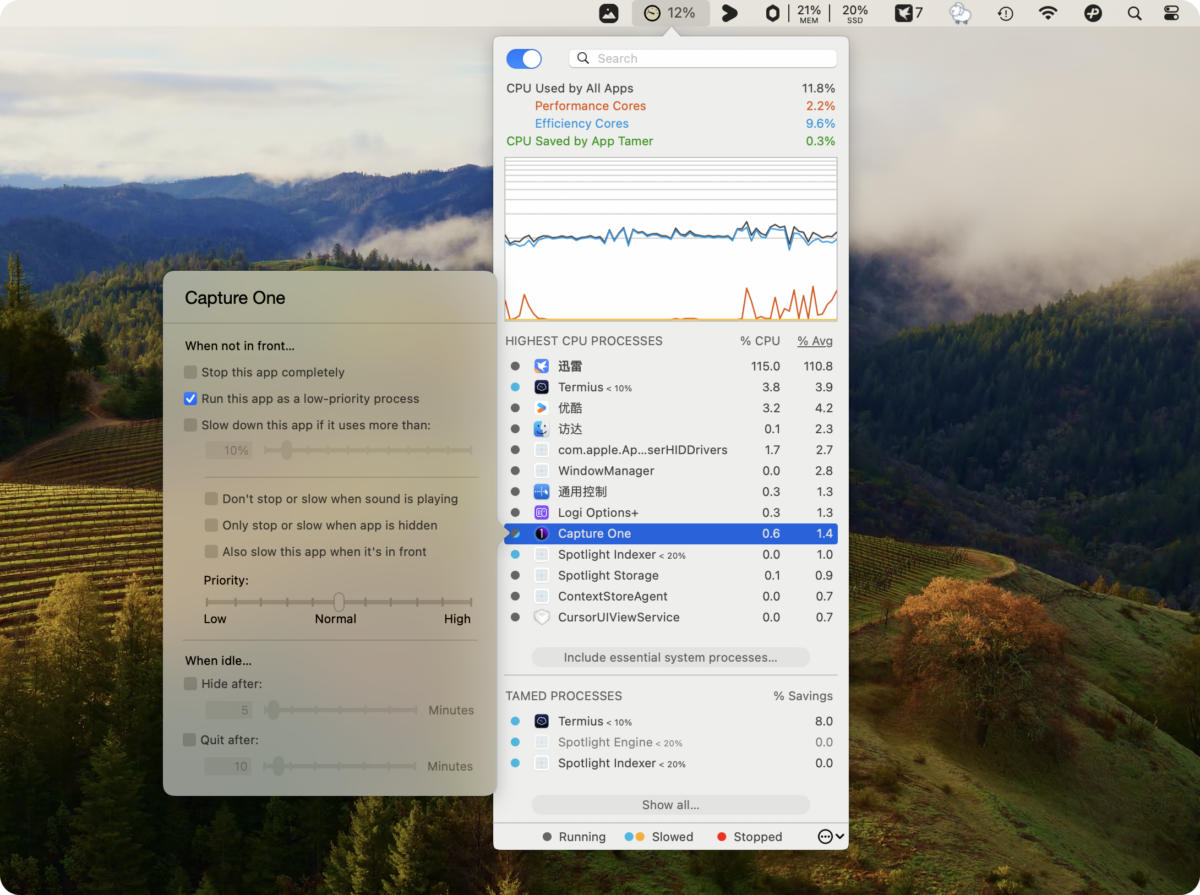Click the Stopped legend entry
This screenshot has width=1200, height=895.
(x=749, y=837)
